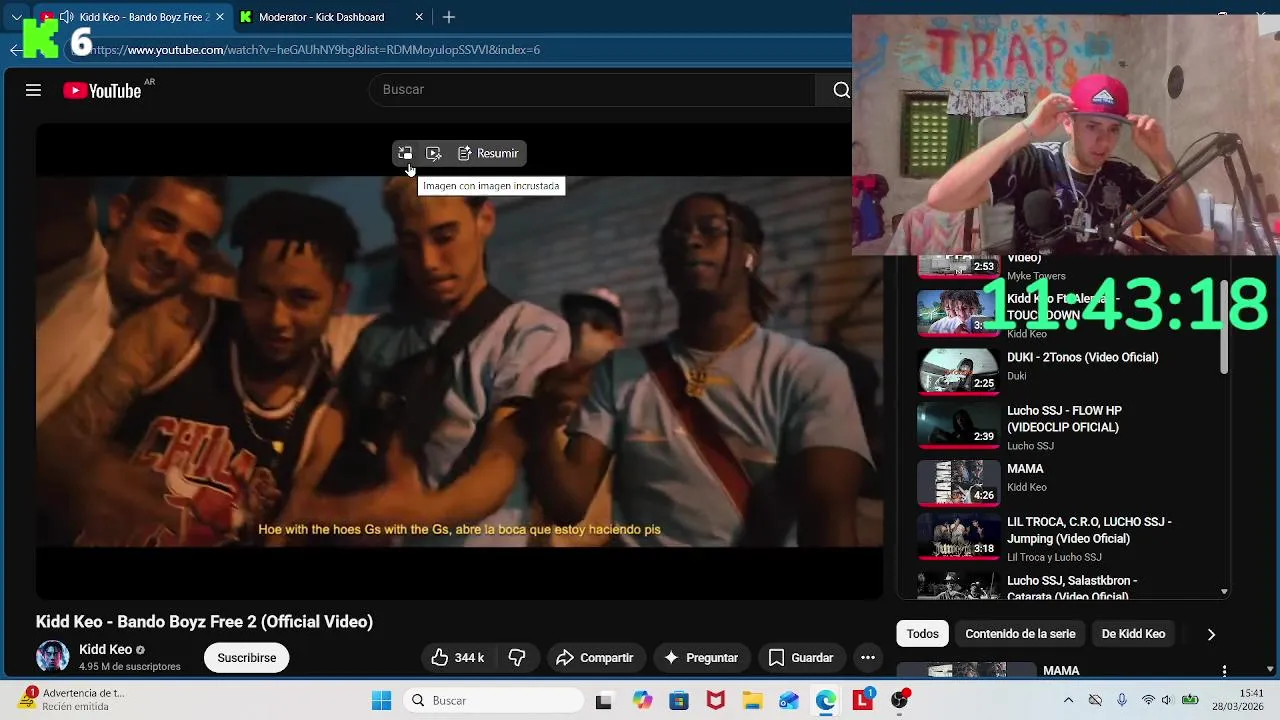This screenshot has width=1280, height=720.
Task: Mute the YouTube tab via speaker icon
Action: [x=66, y=17]
